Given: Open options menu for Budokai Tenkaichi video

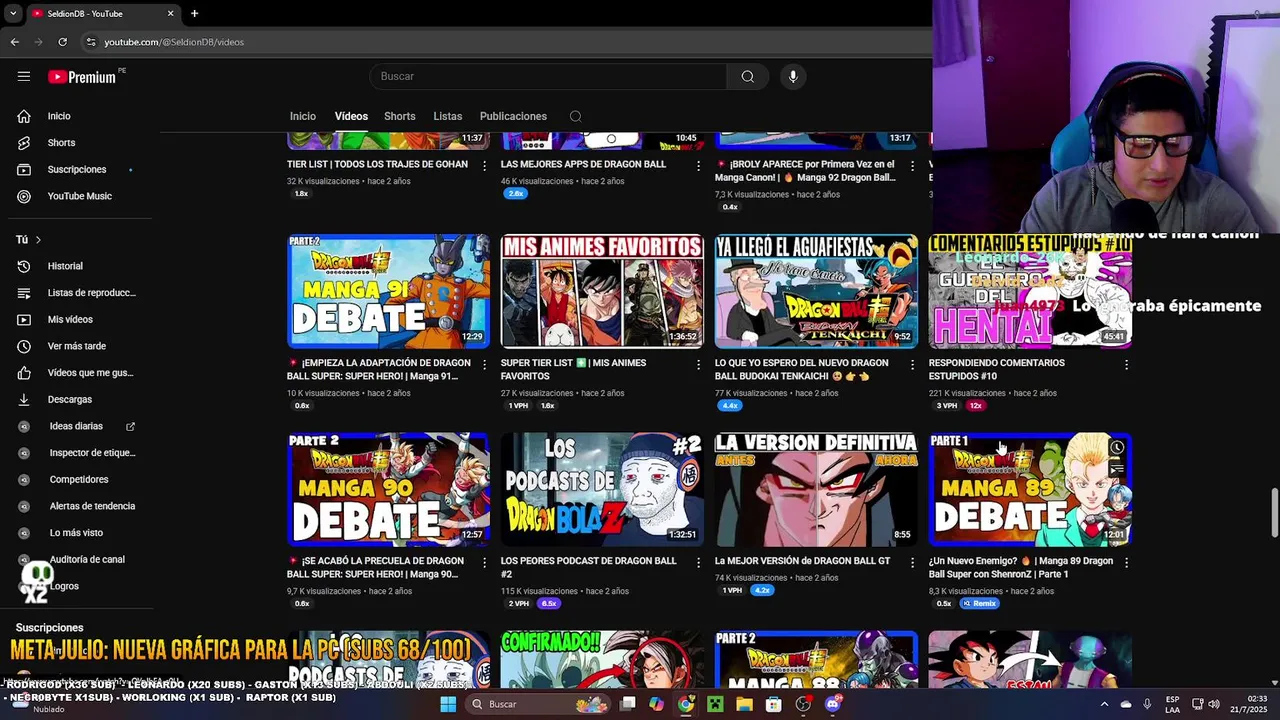Looking at the screenshot, I should (x=912, y=364).
